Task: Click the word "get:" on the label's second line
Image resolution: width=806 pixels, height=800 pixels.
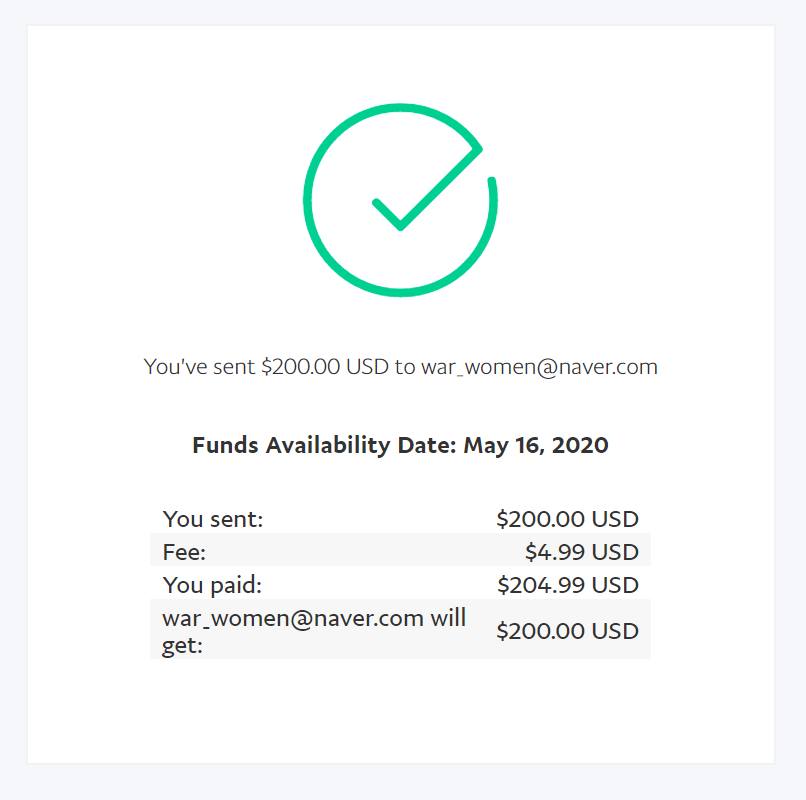Action: click(183, 645)
